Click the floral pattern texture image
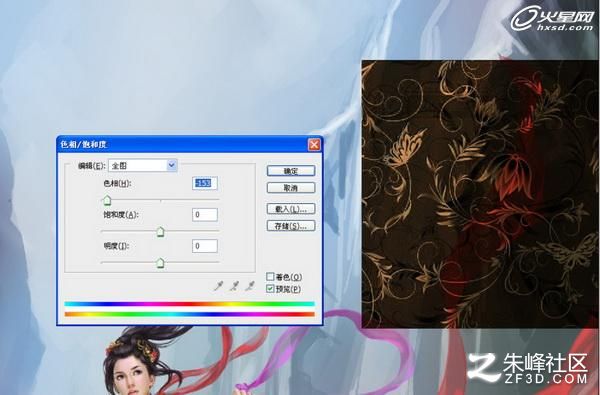Image resolution: width=600 pixels, height=395 pixels. click(x=480, y=194)
